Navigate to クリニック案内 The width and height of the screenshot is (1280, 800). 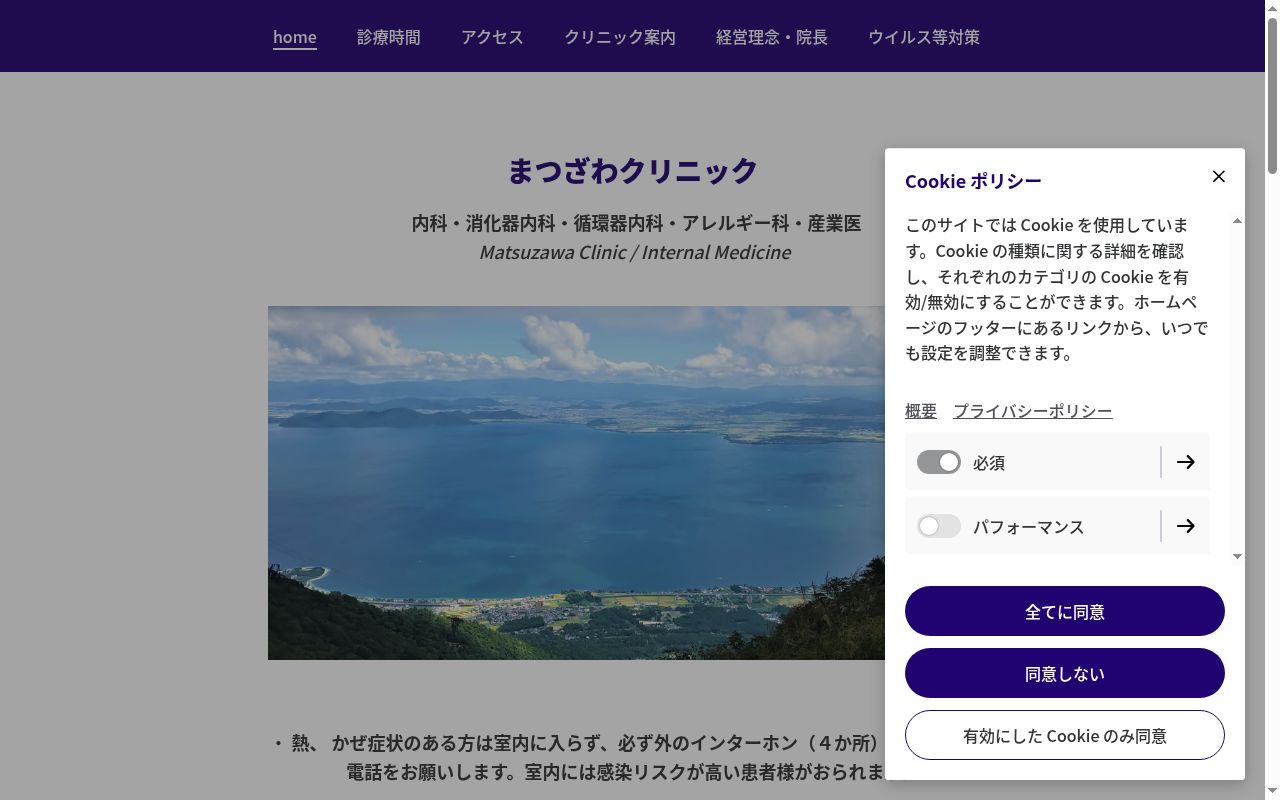(x=620, y=37)
